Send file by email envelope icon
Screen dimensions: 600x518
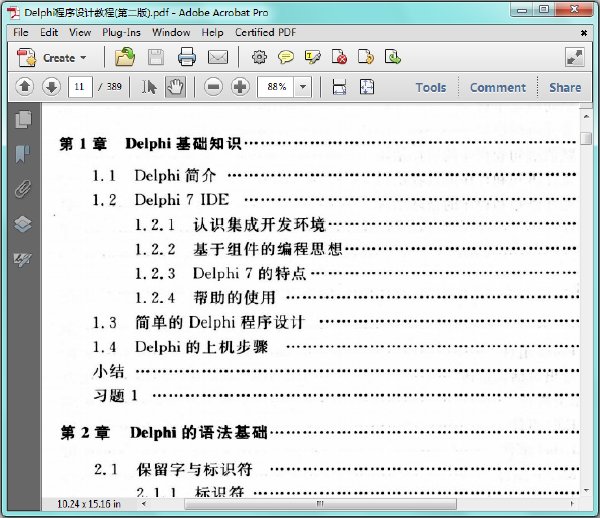tap(218, 57)
